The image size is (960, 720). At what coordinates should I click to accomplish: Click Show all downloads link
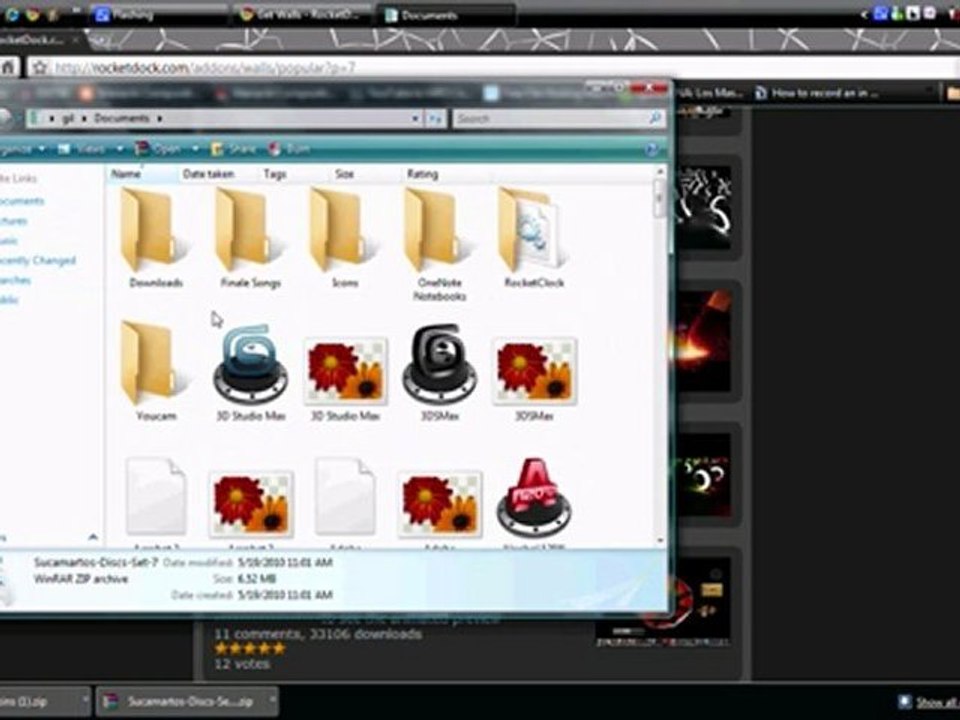click(937, 702)
